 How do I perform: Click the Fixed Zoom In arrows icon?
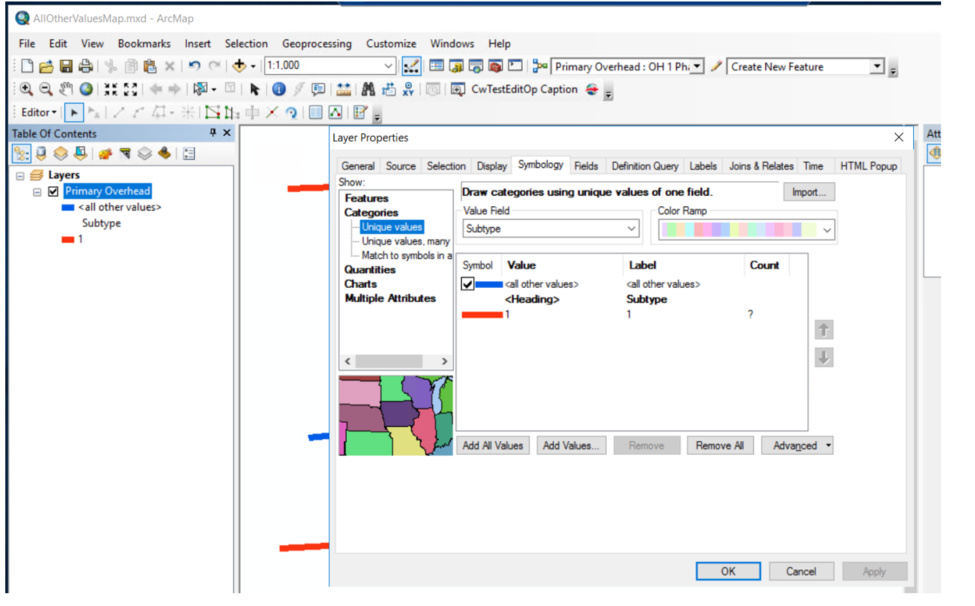pyautogui.click(x=111, y=90)
